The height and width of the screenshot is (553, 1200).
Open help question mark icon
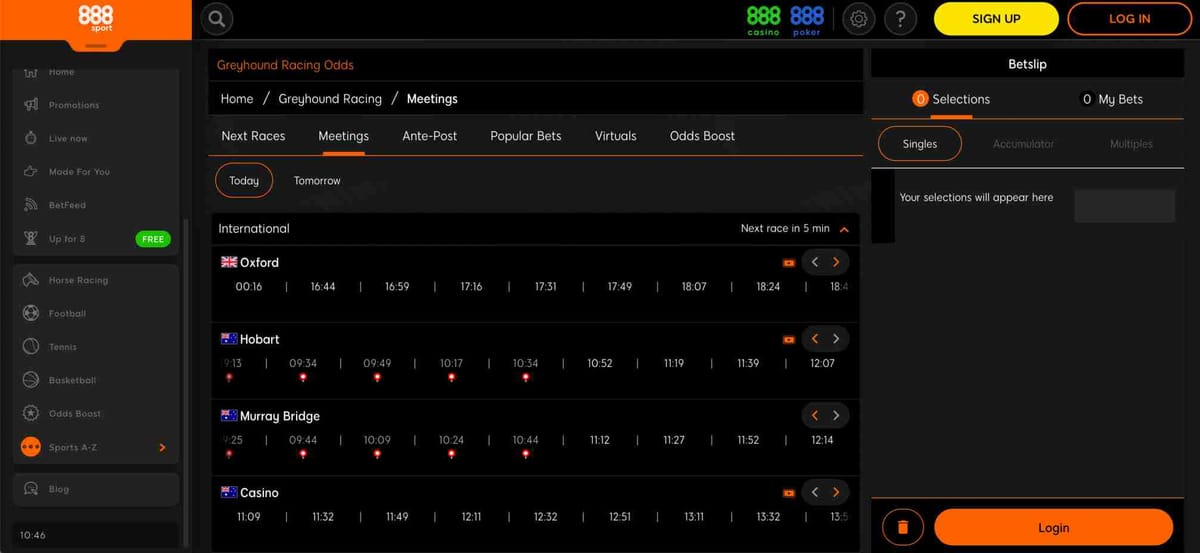click(x=901, y=19)
